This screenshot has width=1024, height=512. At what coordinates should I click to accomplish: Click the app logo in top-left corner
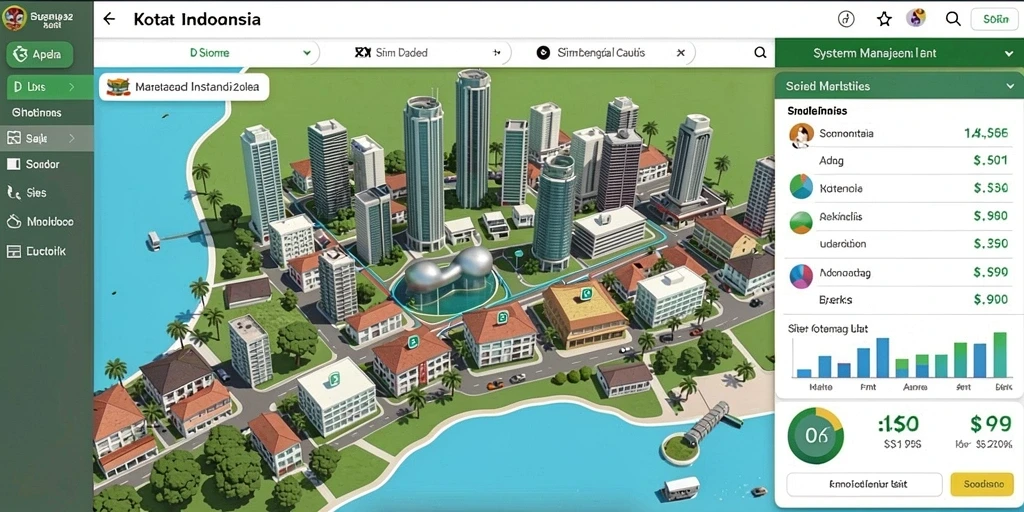pyautogui.click(x=14, y=18)
